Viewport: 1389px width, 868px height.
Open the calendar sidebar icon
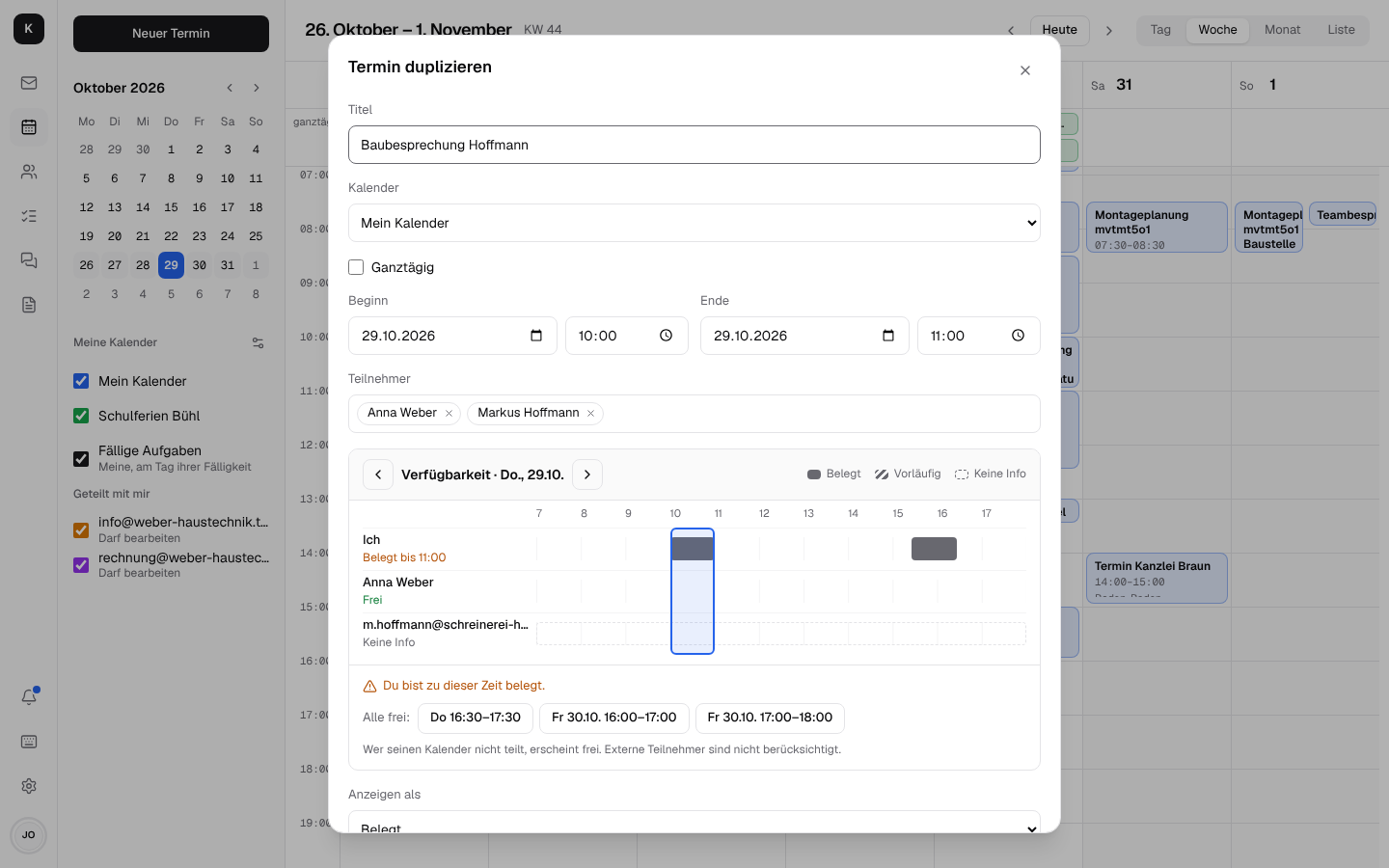click(x=29, y=127)
